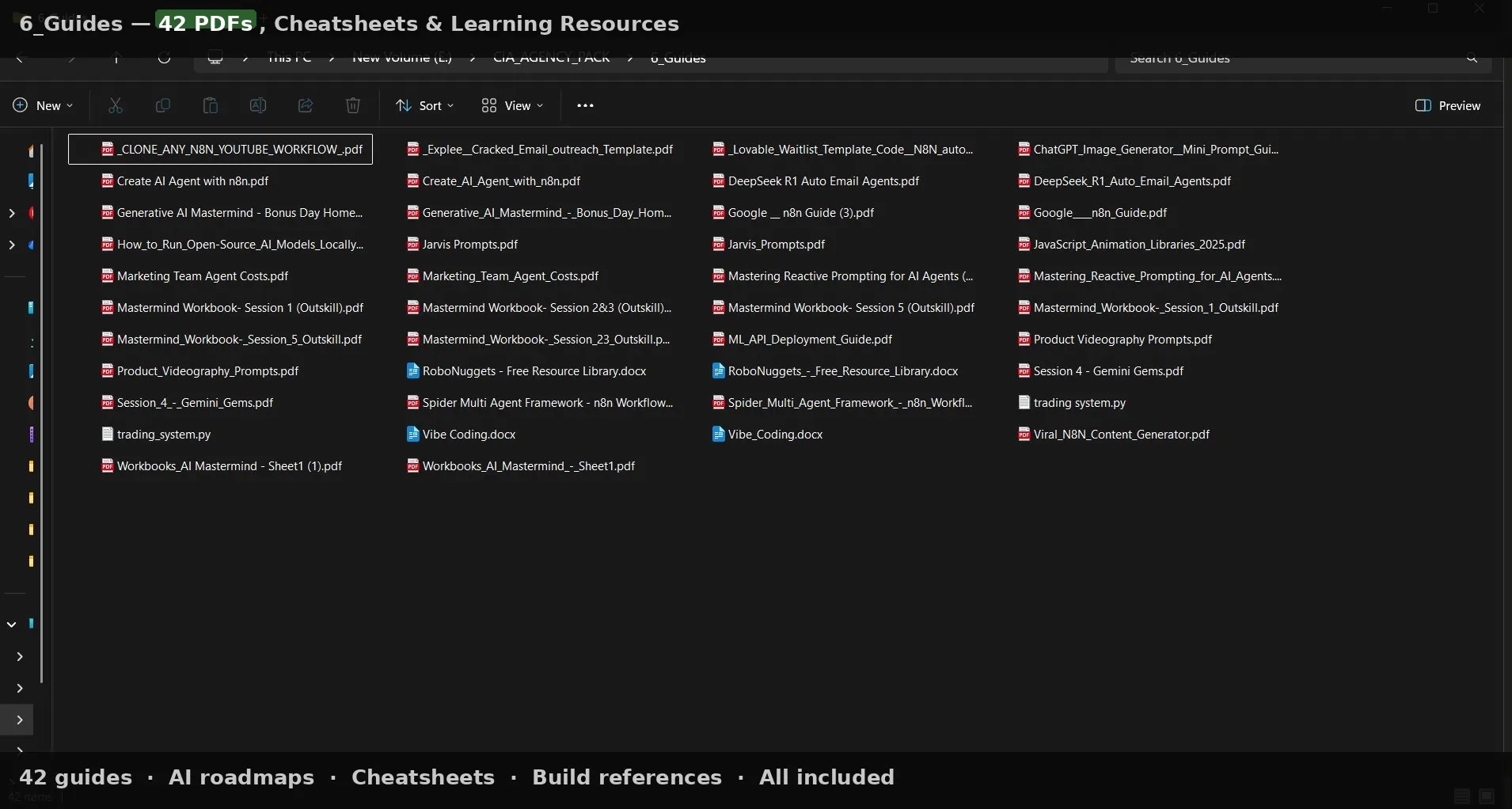Select the trading_system.py file icon
Screen dimensions: 1512x809
pyautogui.click(x=108, y=434)
